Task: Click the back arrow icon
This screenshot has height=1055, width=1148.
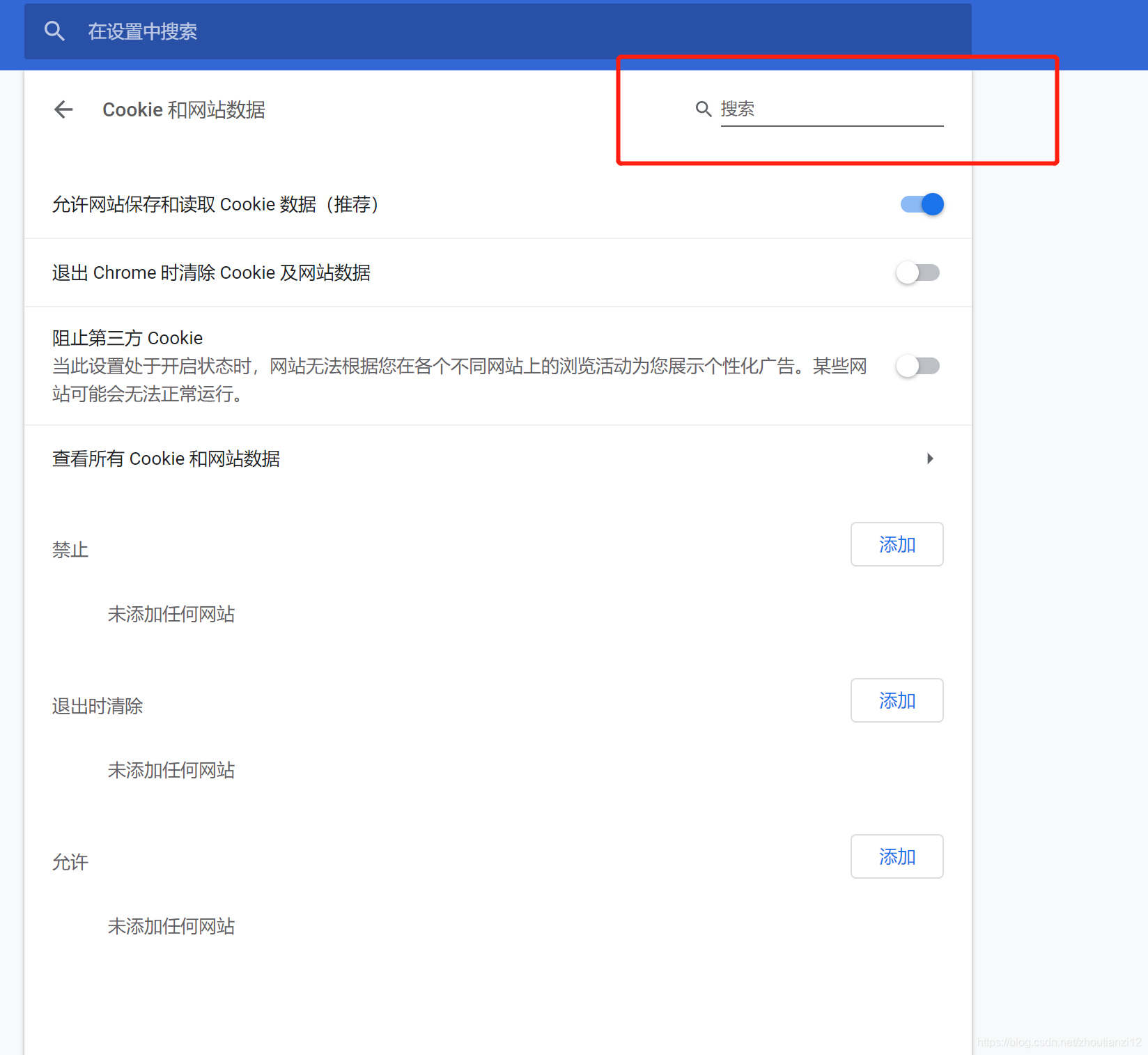Action: [x=63, y=109]
